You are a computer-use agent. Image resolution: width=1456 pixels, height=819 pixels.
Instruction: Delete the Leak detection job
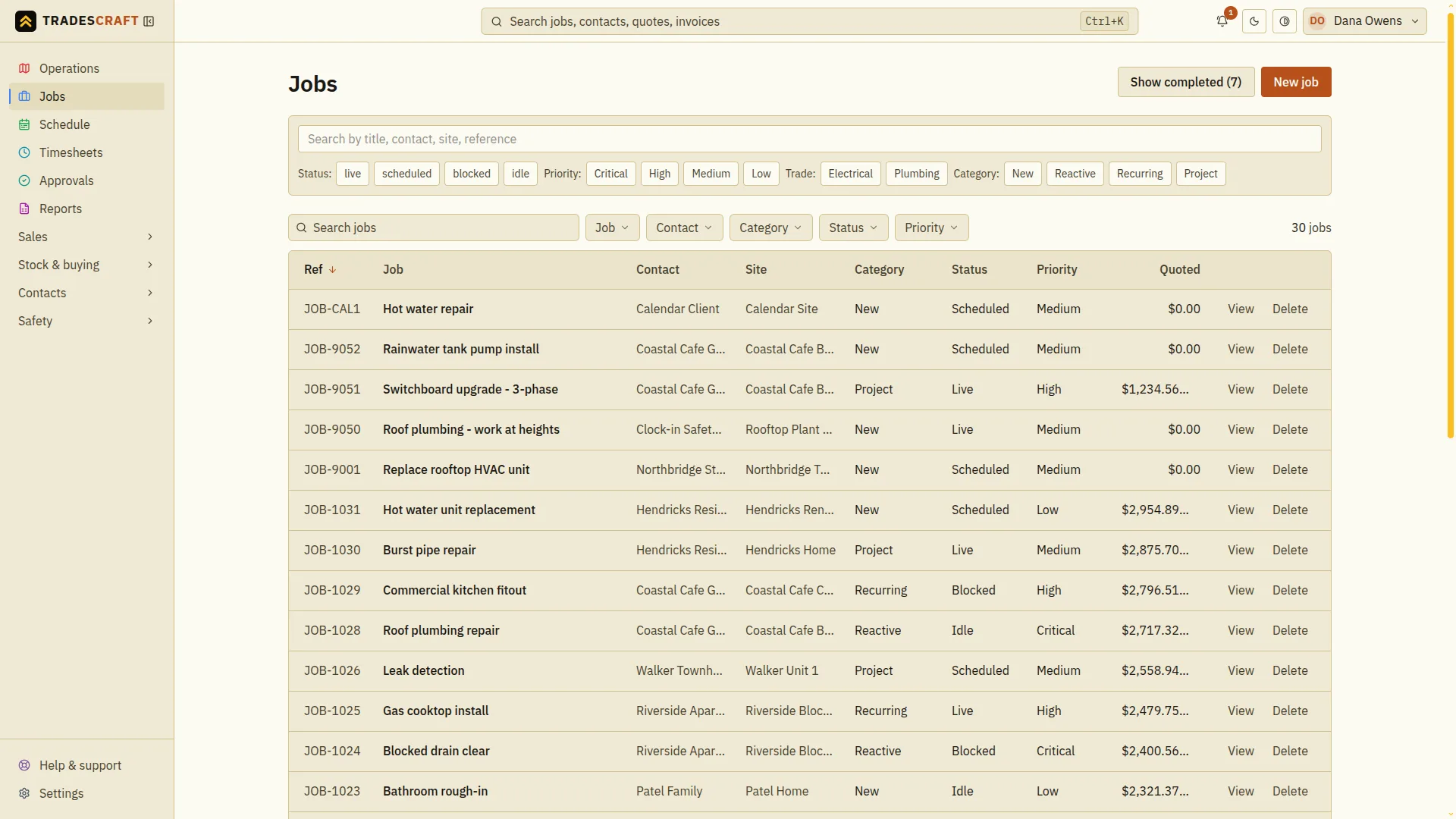1290,671
